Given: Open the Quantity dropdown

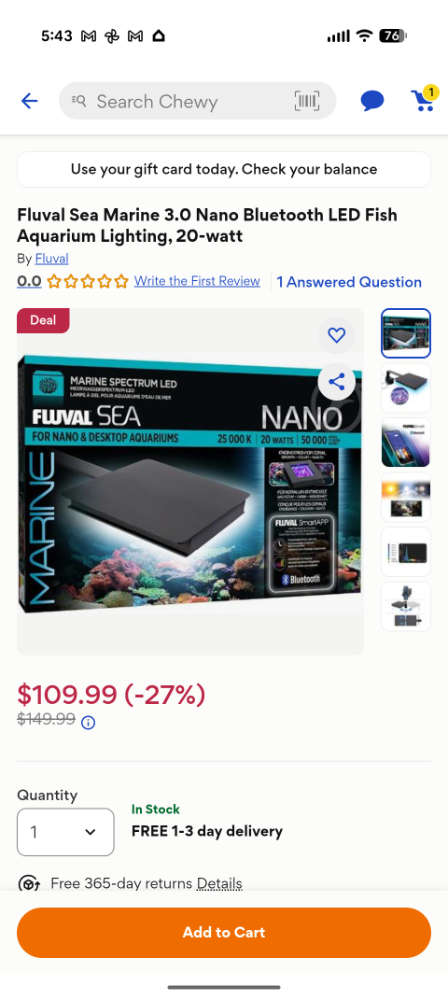Looking at the screenshot, I should [x=66, y=832].
